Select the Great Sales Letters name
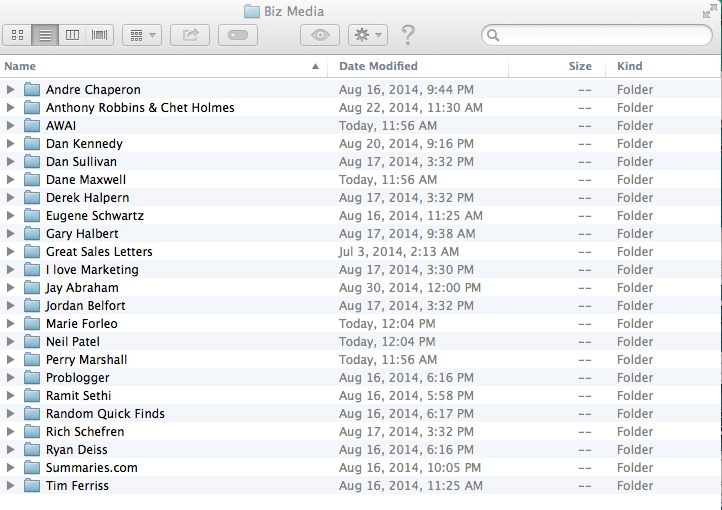Viewport: 722px width, 510px height. tap(99, 252)
